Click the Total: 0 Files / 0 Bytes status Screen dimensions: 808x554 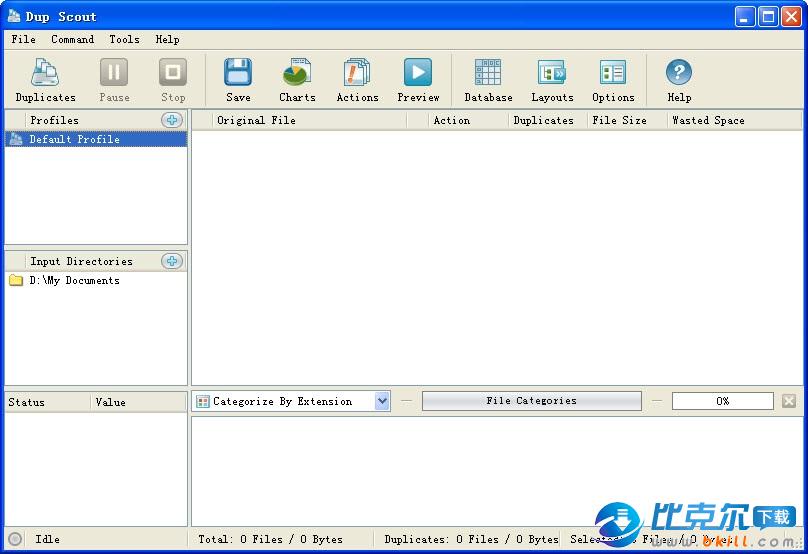[x=270, y=539]
